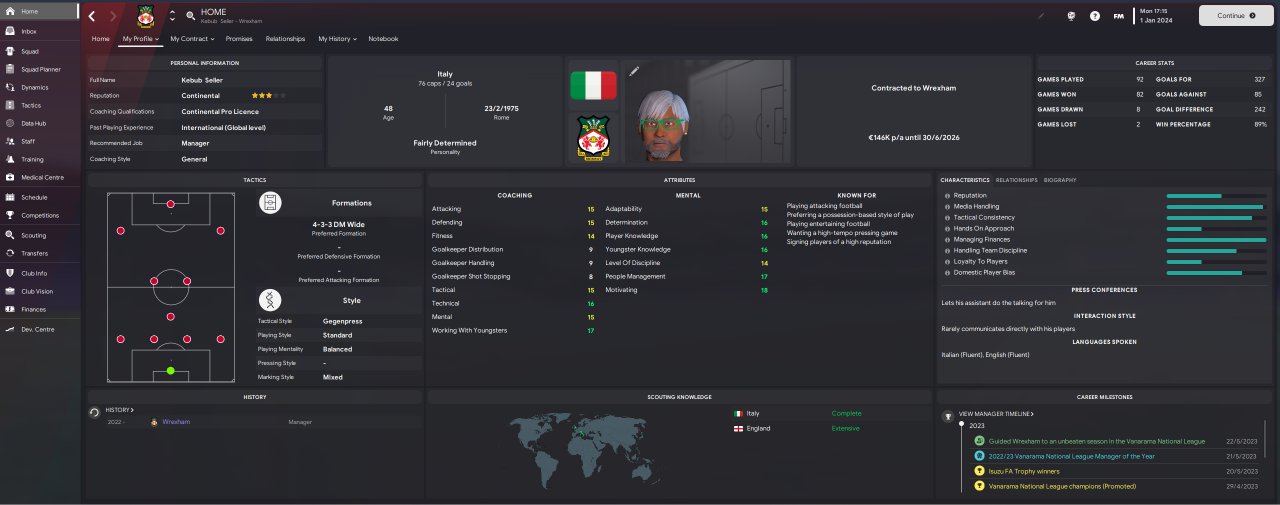Open the search magnifier icon

click(190, 16)
